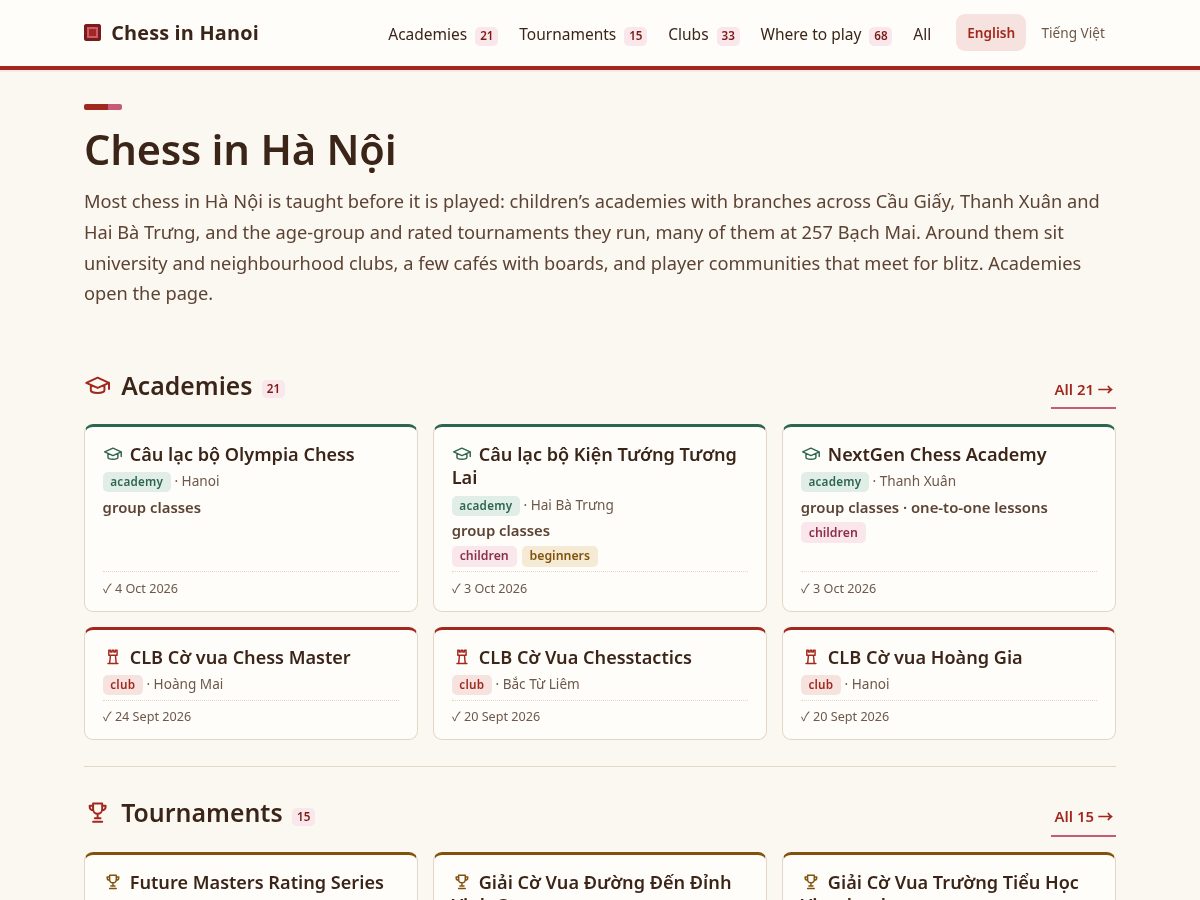Open the All 21 academies link

(1083, 390)
